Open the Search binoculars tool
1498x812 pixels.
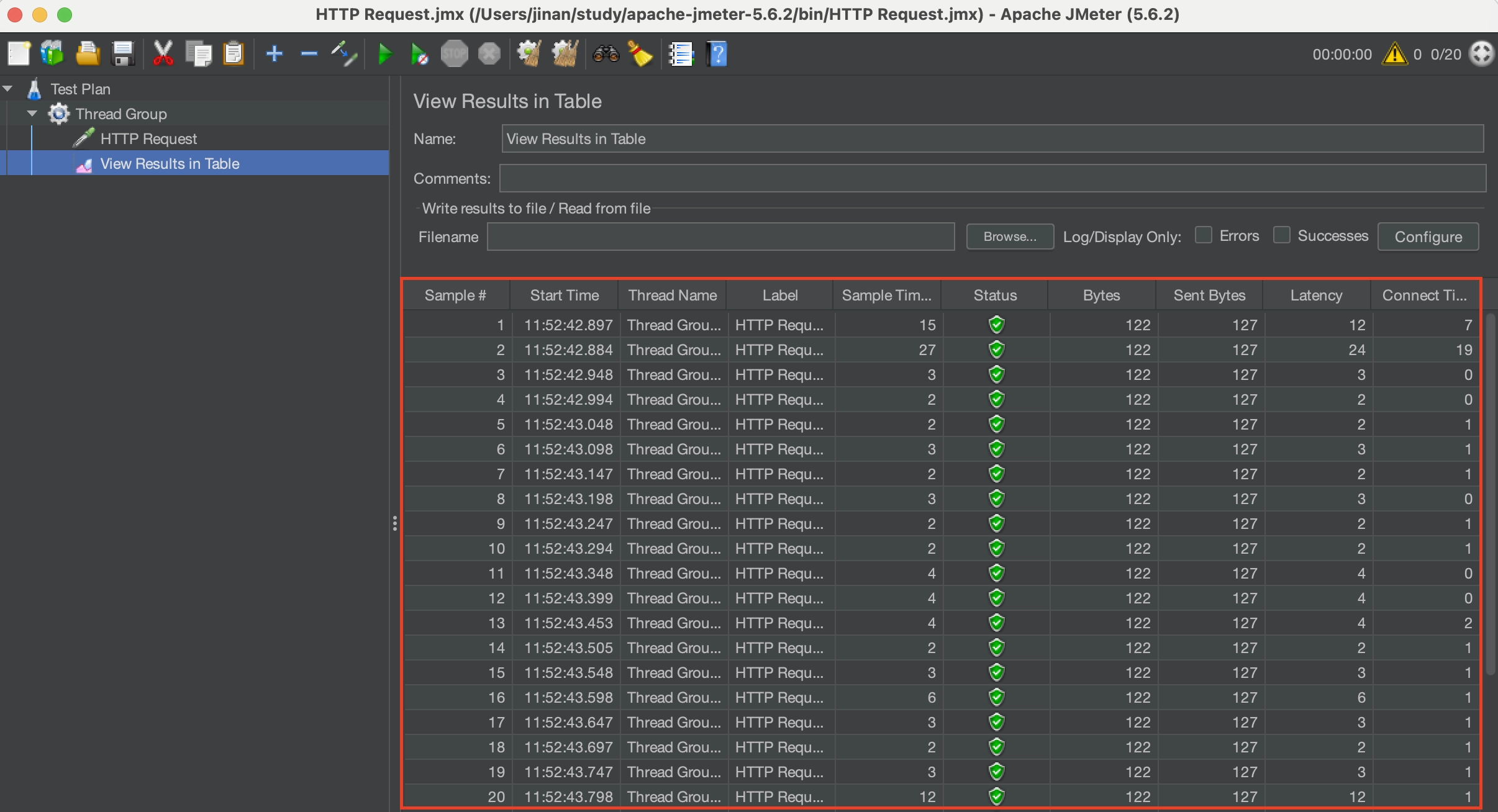point(606,55)
